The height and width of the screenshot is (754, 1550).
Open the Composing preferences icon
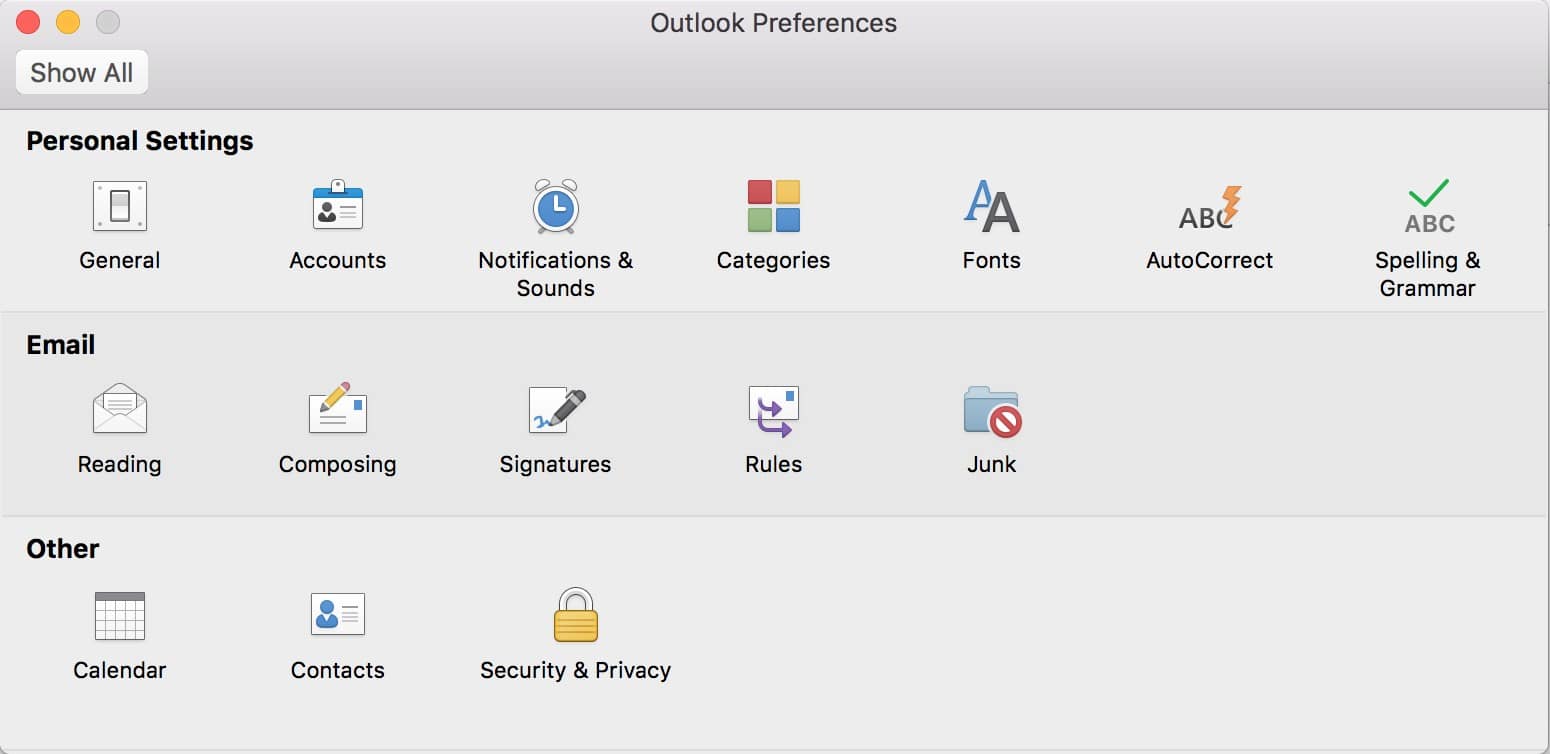[x=338, y=410]
